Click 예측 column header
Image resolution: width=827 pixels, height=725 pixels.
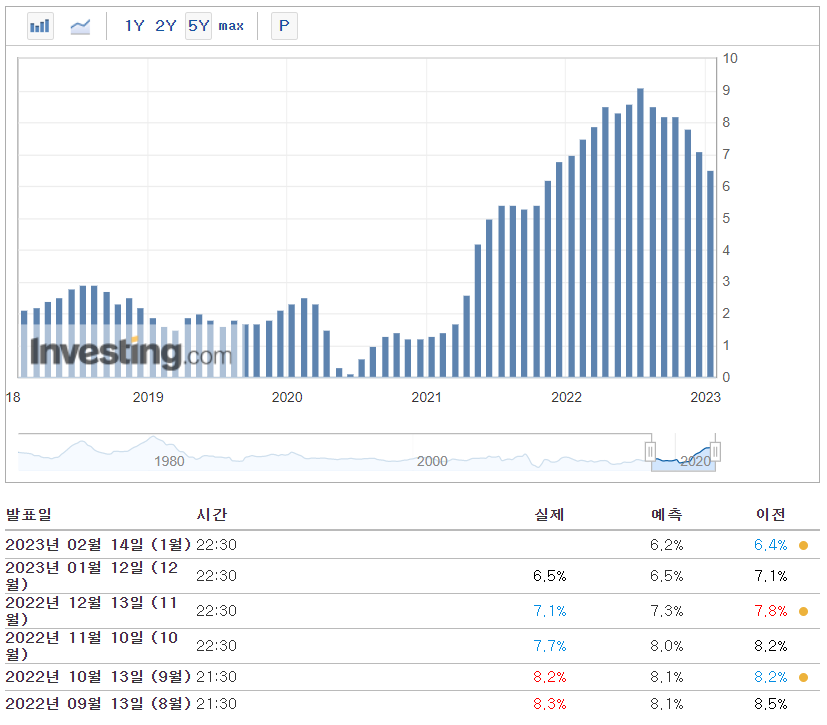tap(666, 514)
